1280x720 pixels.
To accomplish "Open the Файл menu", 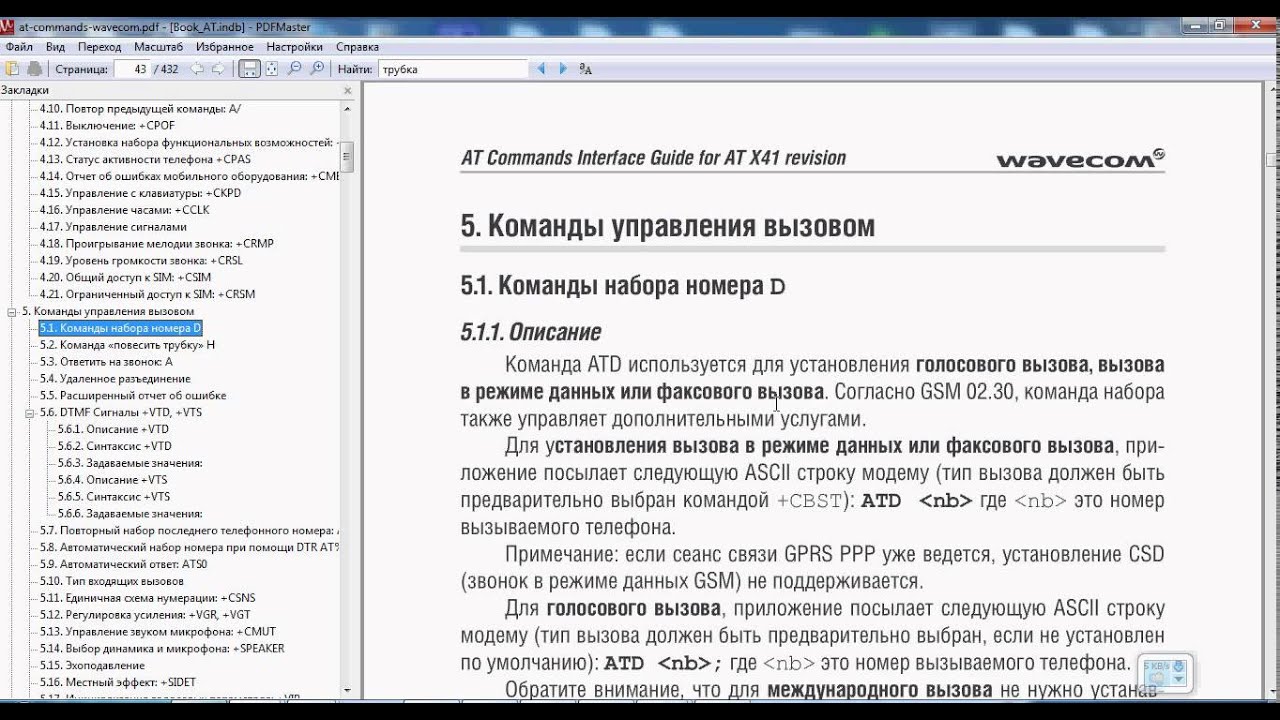I will [x=19, y=47].
